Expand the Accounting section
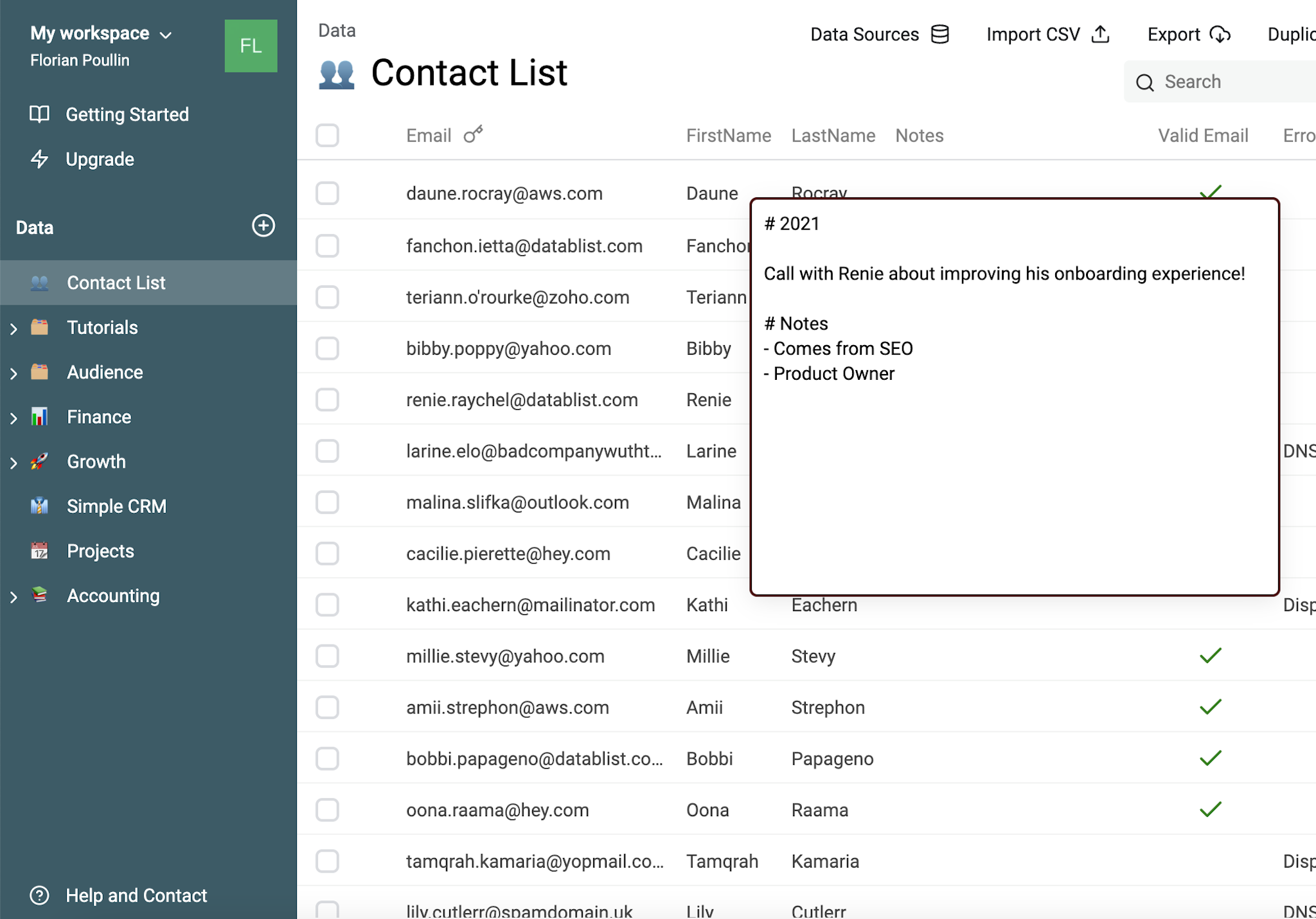This screenshot has width=1316, height=919. point(13,596)
